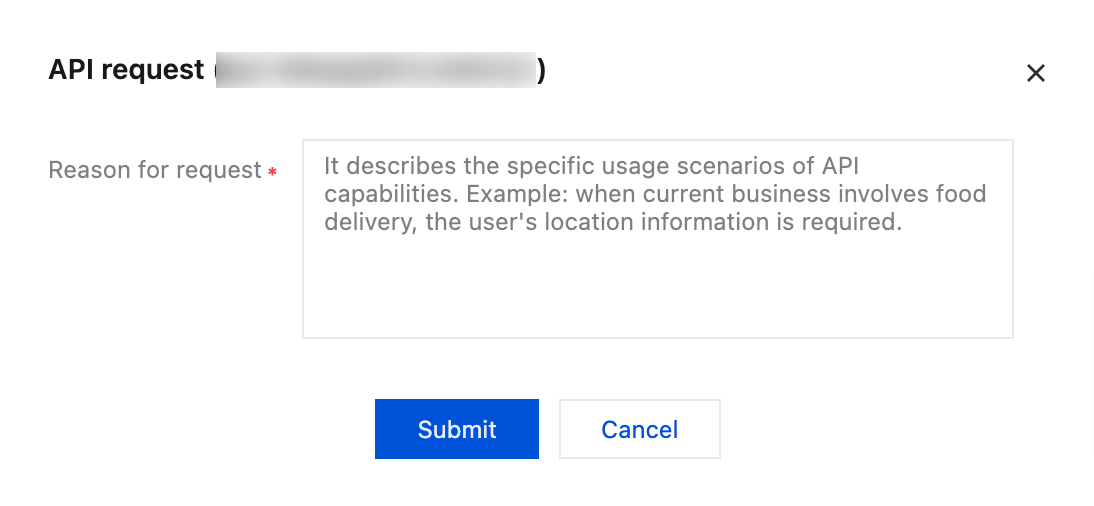This screenshot has width=1094, height=506.
Task: Cancel the API request
Action: [x=639, y=429]
